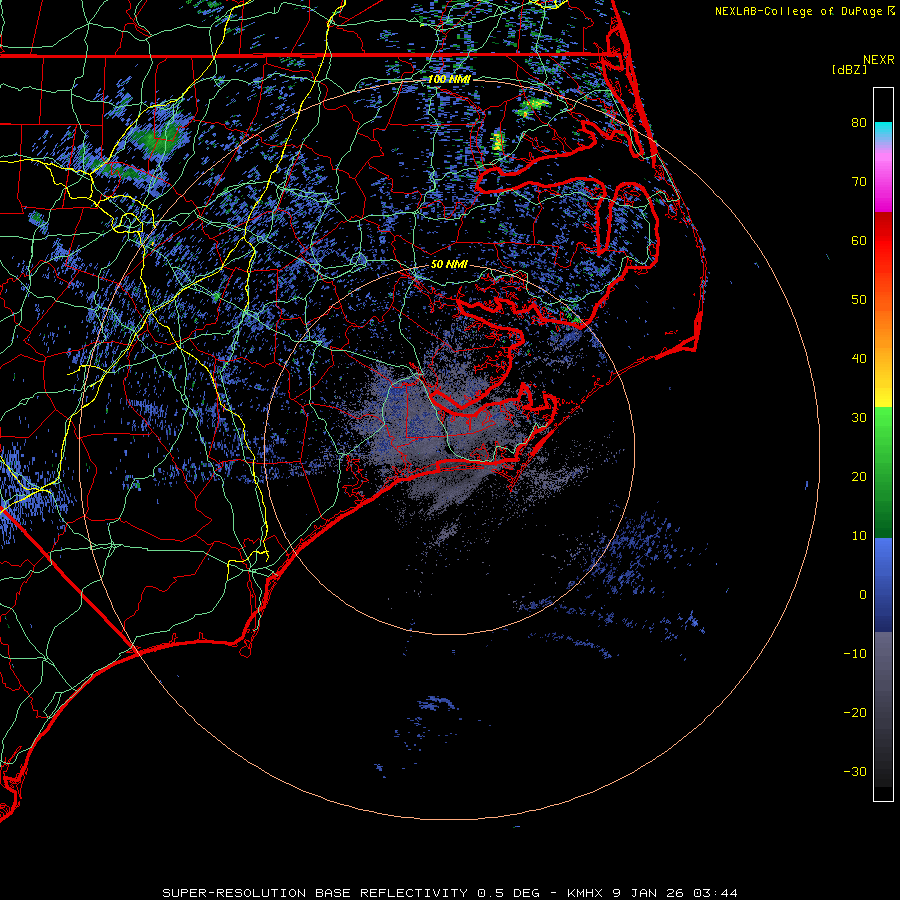Select the 70 value on dBZ scale

pos(859,182)
